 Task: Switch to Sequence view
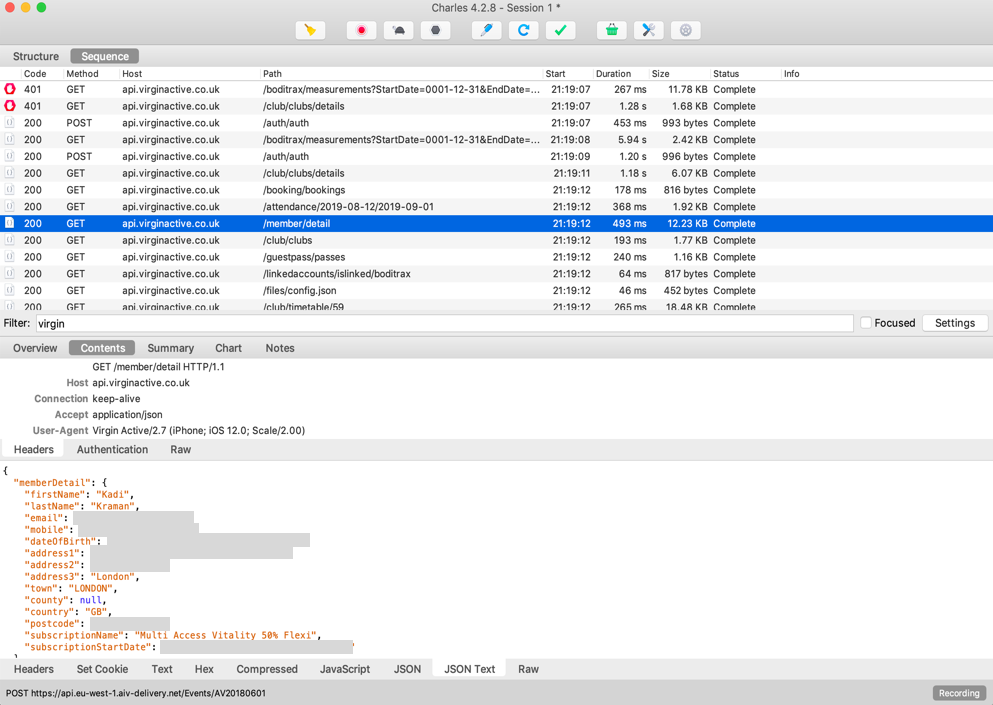coord(105,56)
